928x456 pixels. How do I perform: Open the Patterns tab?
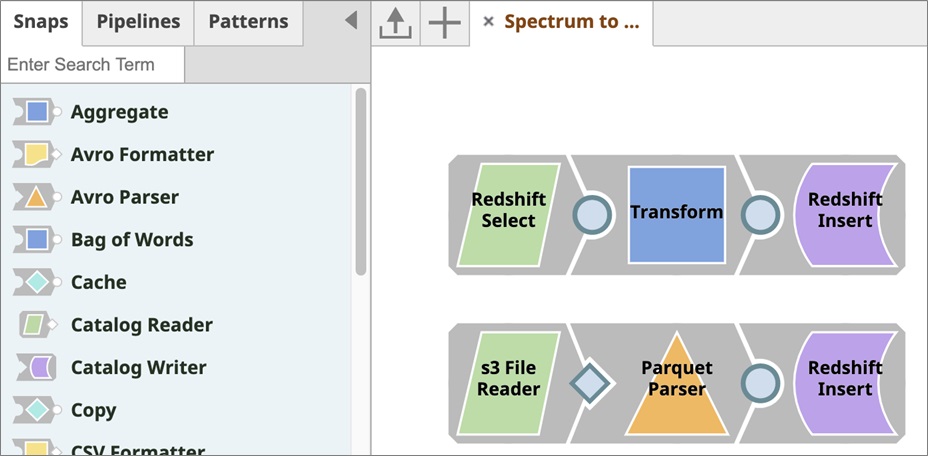pos(249,22)
